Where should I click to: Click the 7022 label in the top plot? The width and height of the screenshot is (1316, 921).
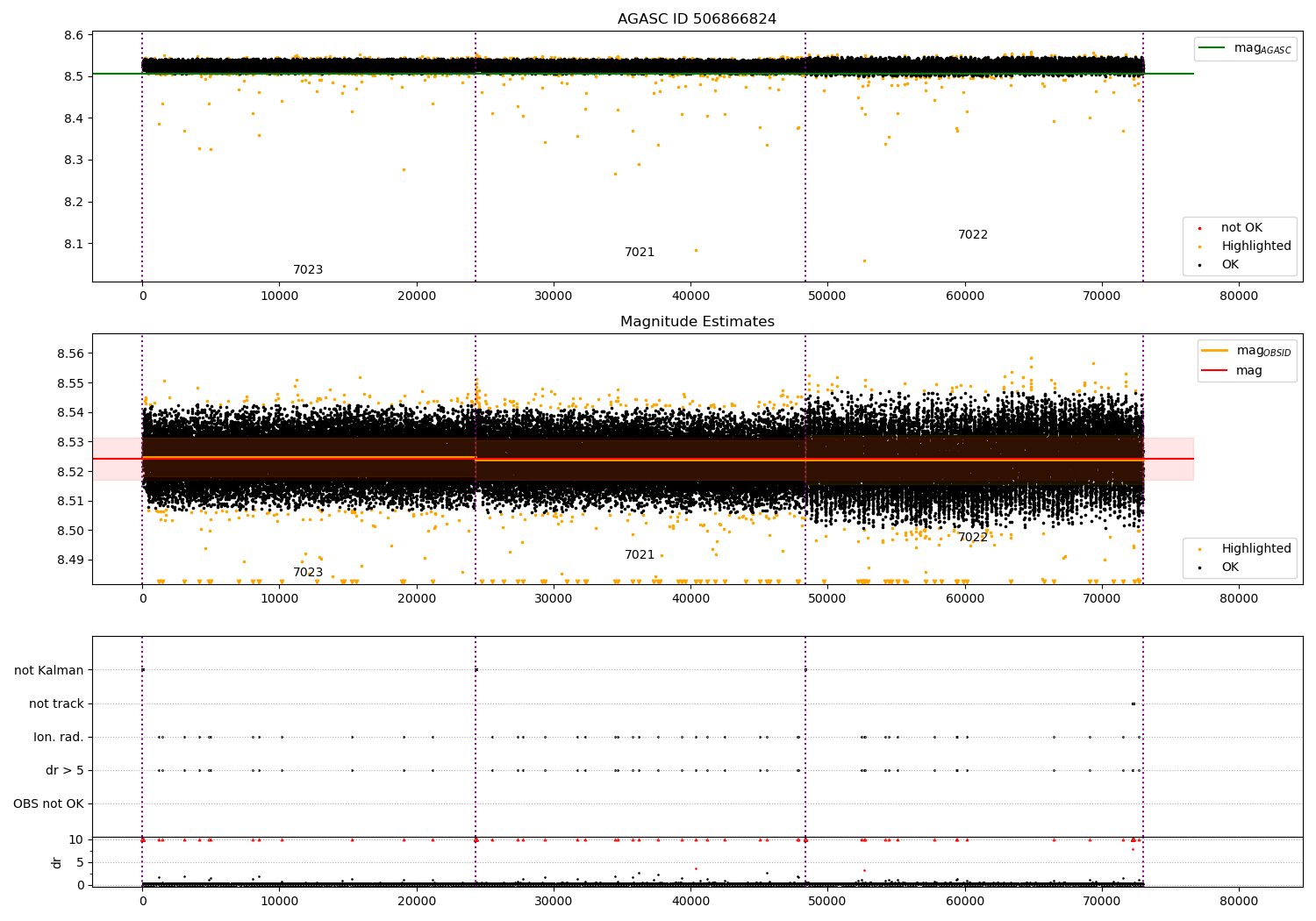coord(973,235)
